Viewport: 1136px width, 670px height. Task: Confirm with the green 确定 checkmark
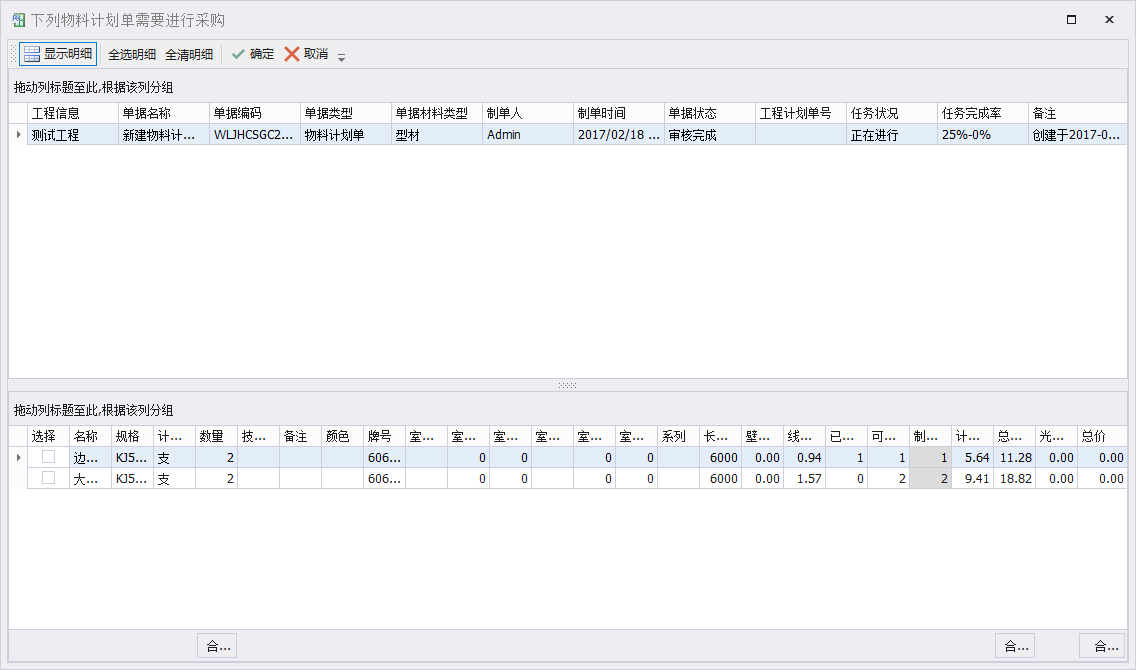click(252, 54)
